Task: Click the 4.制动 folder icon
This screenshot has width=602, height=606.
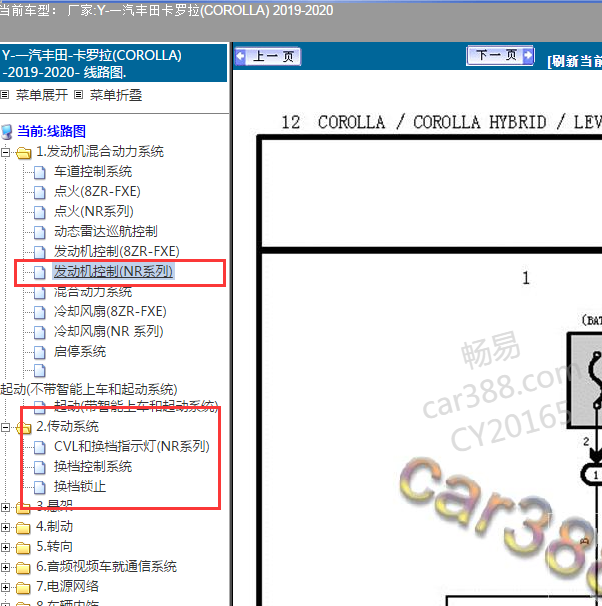Action: pyautogui.click(x=24, y=528)
